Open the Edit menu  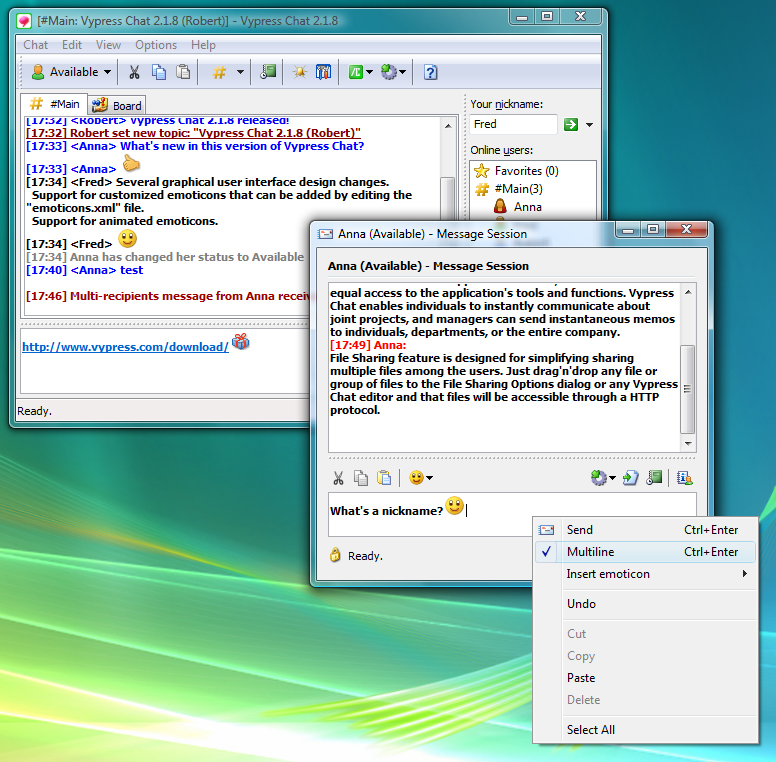point(72,45)
